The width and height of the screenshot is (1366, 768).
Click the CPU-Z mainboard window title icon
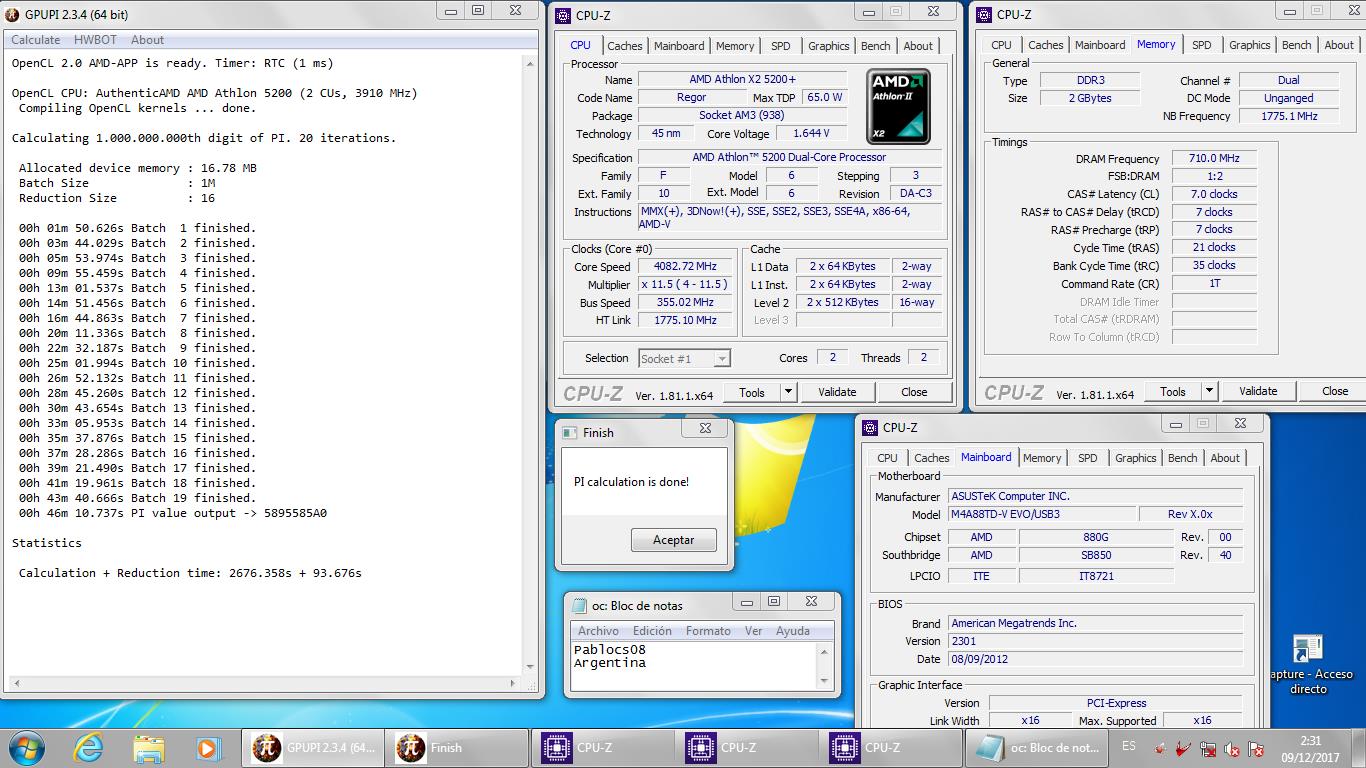click(x=869, y=427)
